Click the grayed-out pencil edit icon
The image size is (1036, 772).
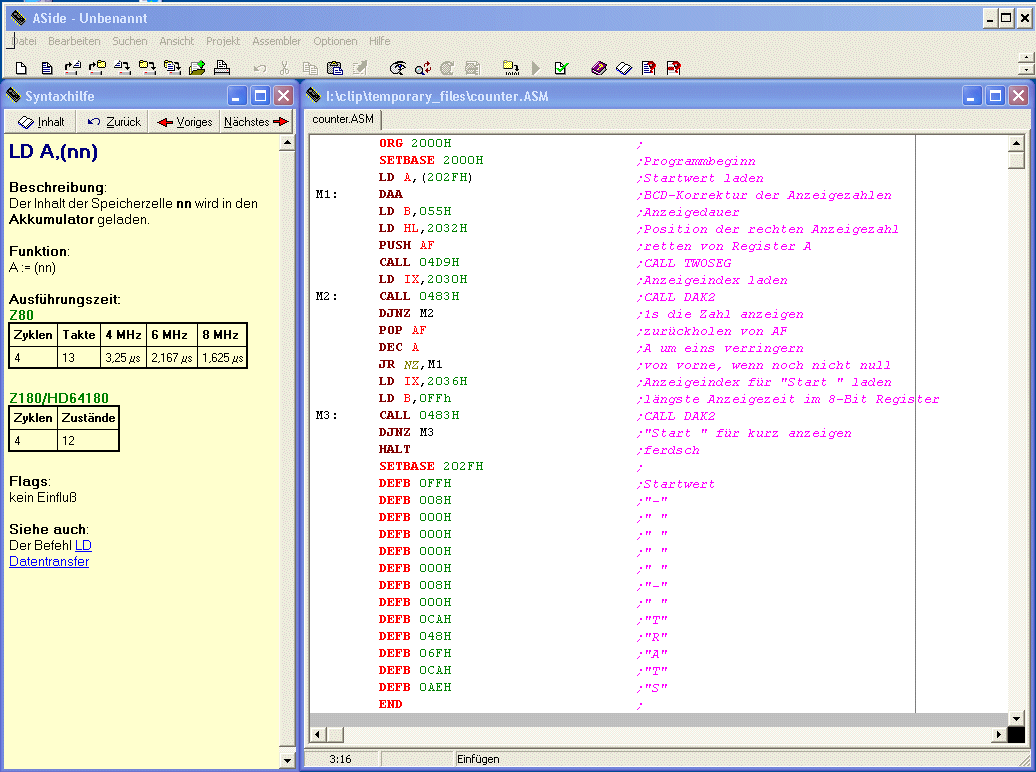(x=359, y=67)
